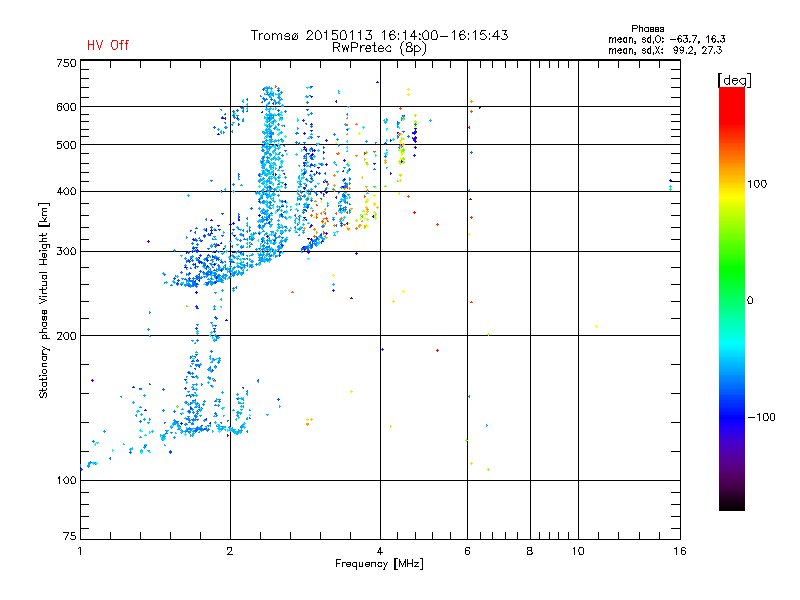
Task: Click the x-axis '16' tick label
Action: click(680, 551)
